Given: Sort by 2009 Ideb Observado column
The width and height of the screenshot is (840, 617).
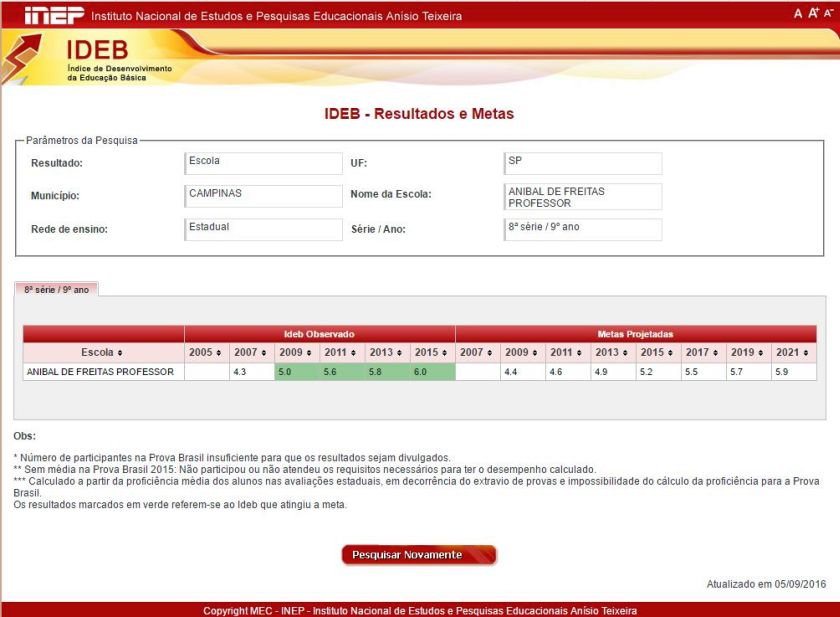Looking at the screenshot, I should pyautogui.click(x=297, y=352).
